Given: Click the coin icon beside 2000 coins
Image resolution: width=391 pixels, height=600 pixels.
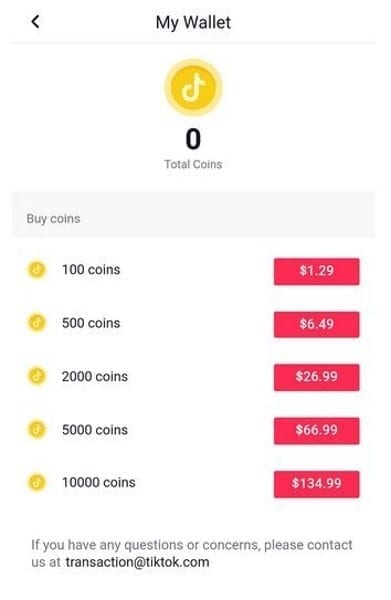Looking at the screenshot, I should tap(37, 376).
